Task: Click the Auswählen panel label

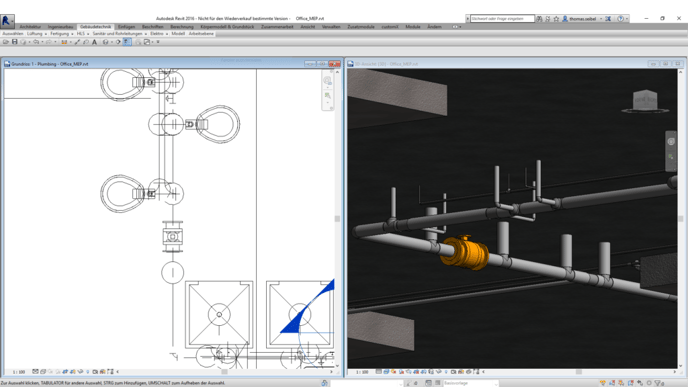Action: click(13, 33)
